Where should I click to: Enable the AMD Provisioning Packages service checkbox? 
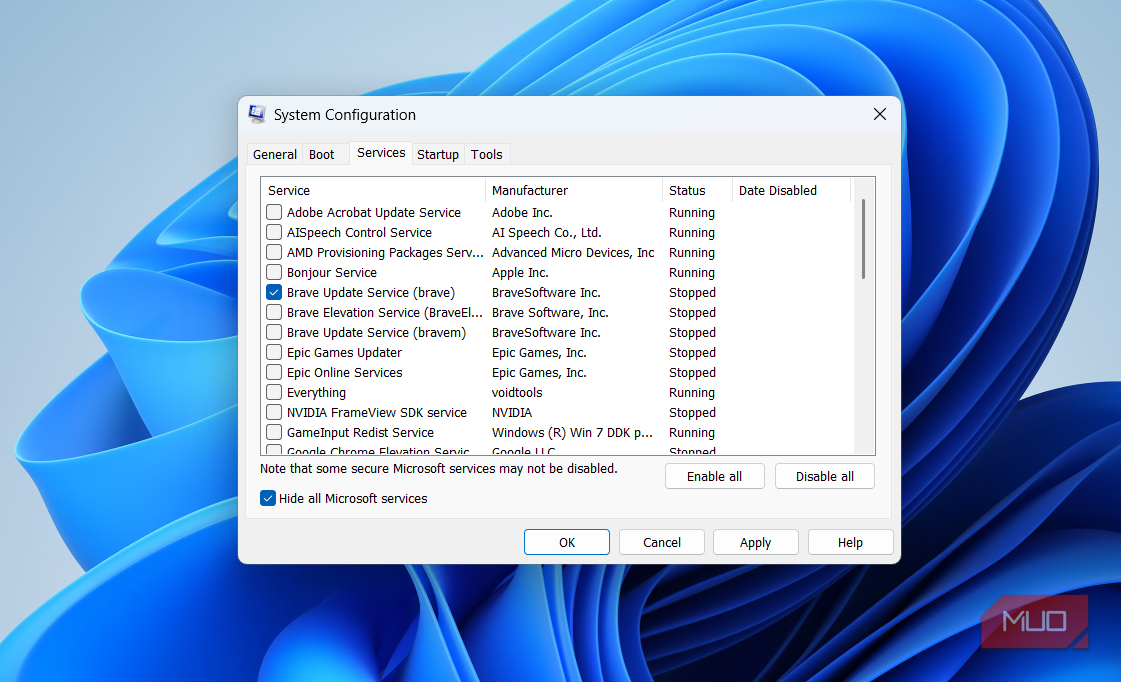(274, 252)
